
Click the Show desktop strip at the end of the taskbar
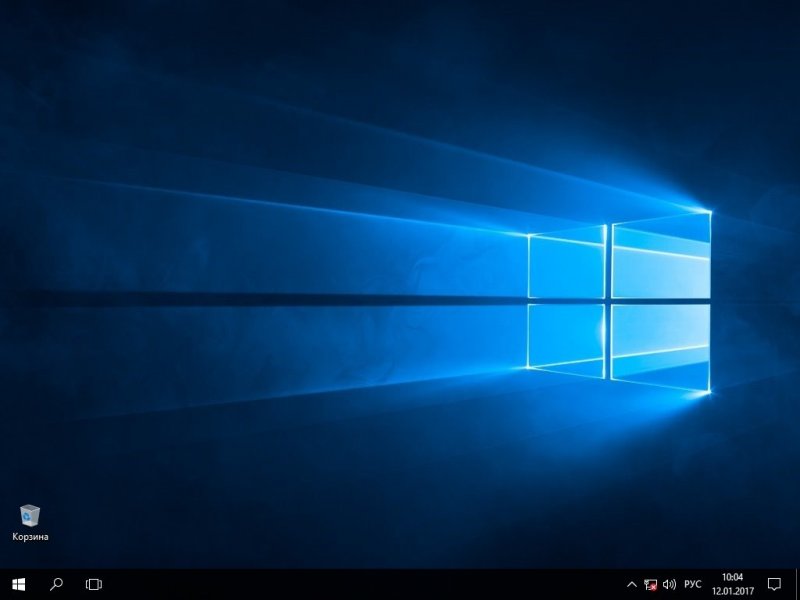click(x=797, y=585)
